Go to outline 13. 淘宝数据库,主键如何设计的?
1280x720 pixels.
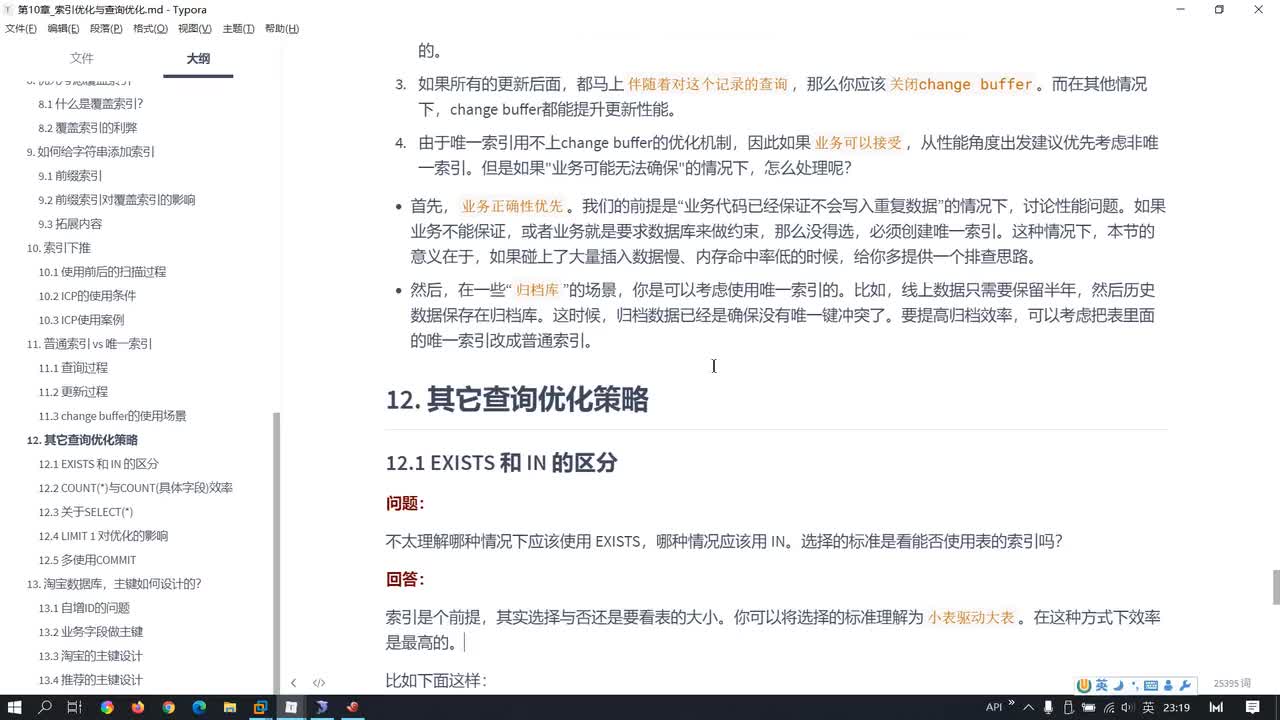114,584
